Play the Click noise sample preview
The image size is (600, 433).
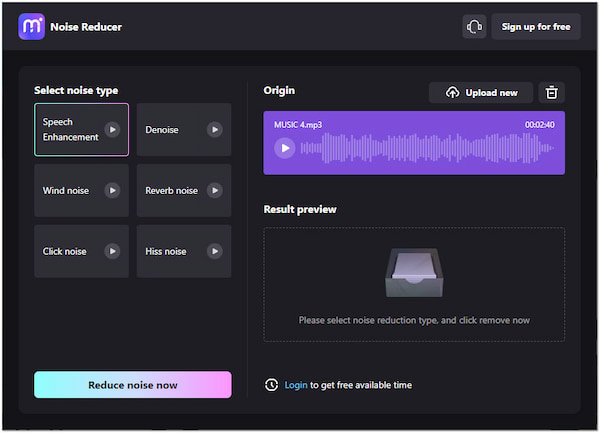click(x=112, y=251)
